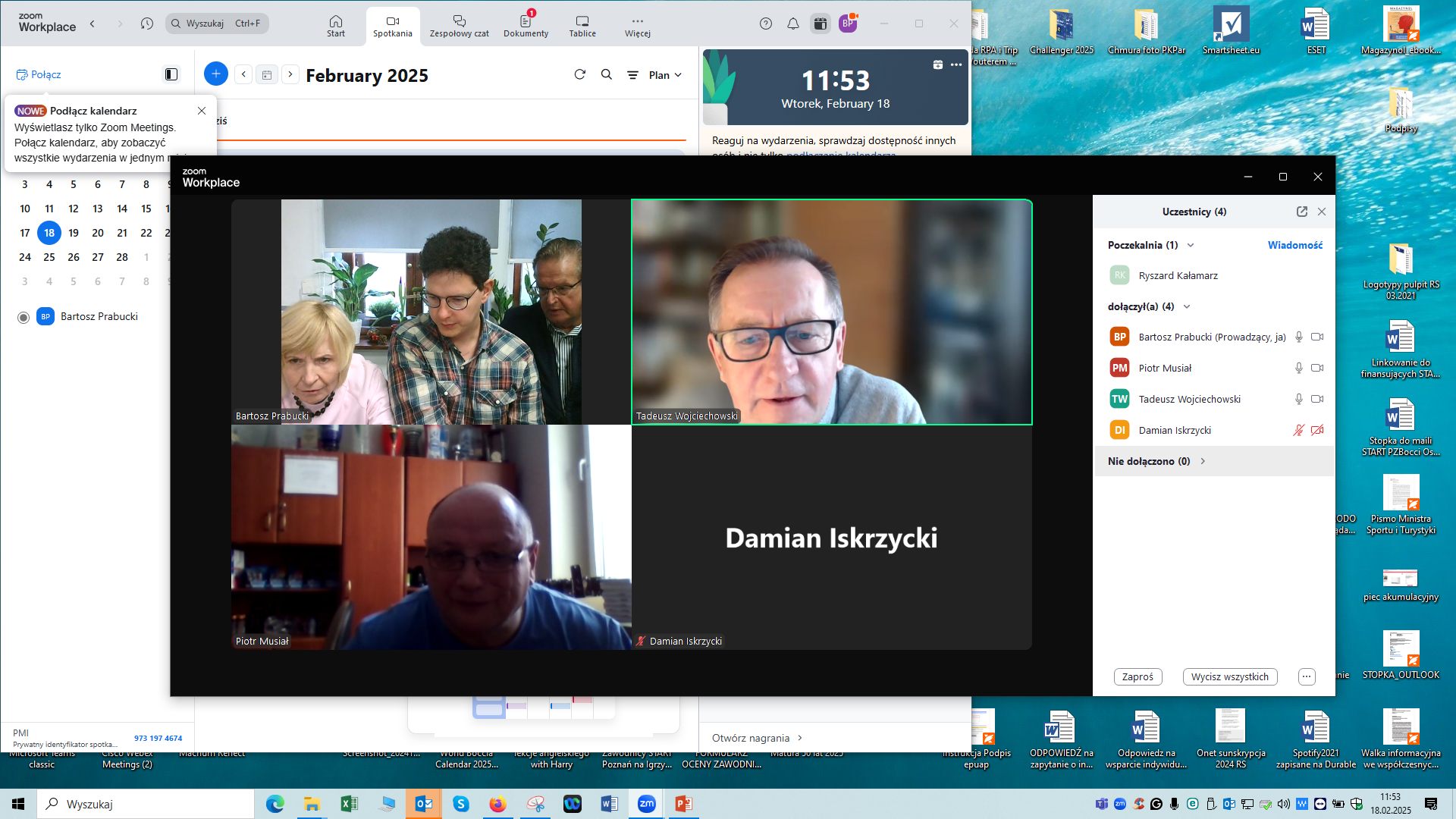This screenshot has height=819, width=1456.
Task: Close the Uczestnicy participants panel
Action: pyautogui.click(x=1322, y=212)
